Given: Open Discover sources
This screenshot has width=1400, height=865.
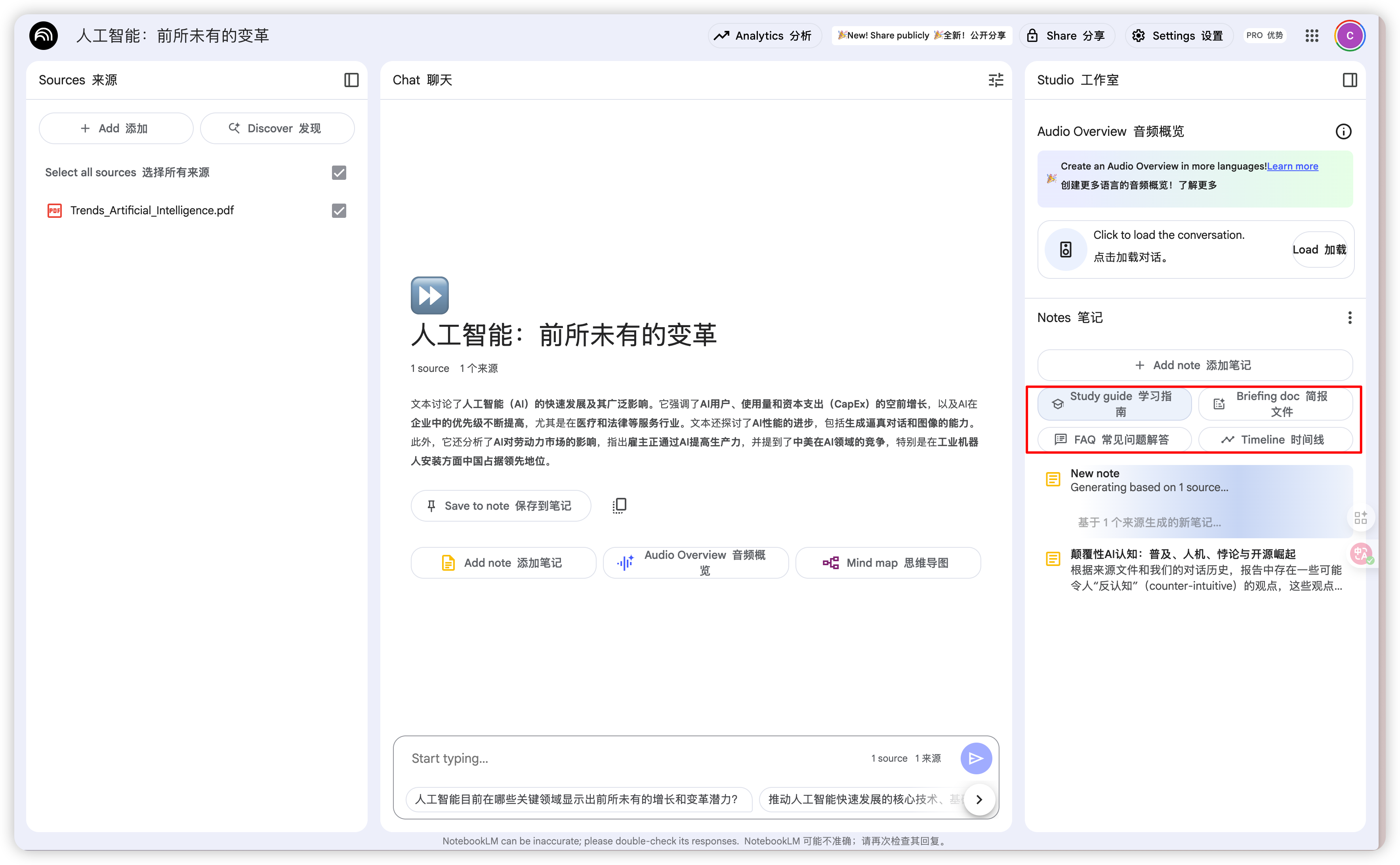Looking at the screenshot, I should 277,128.
